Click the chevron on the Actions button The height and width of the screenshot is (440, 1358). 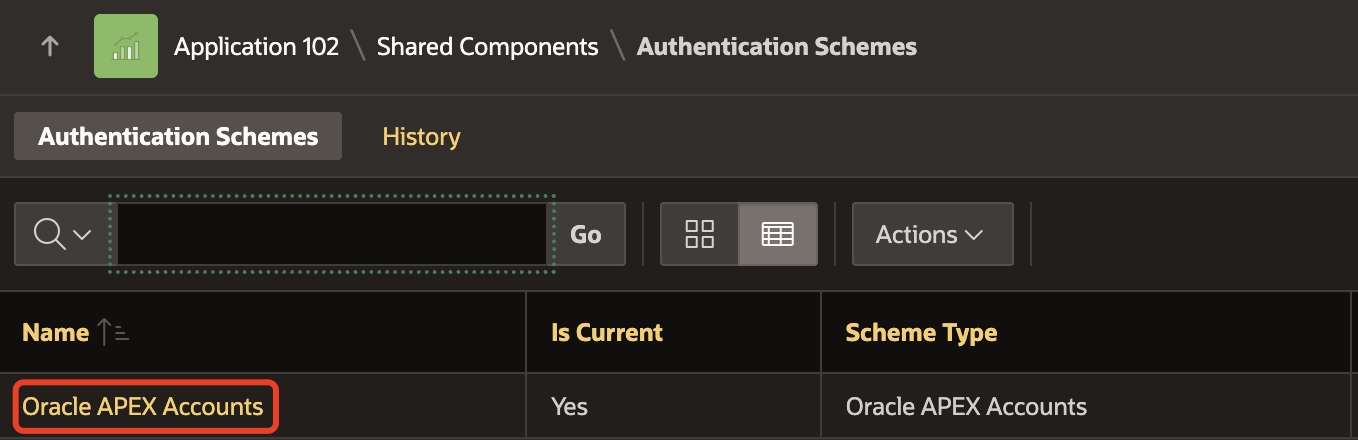(x=974, y=234)
